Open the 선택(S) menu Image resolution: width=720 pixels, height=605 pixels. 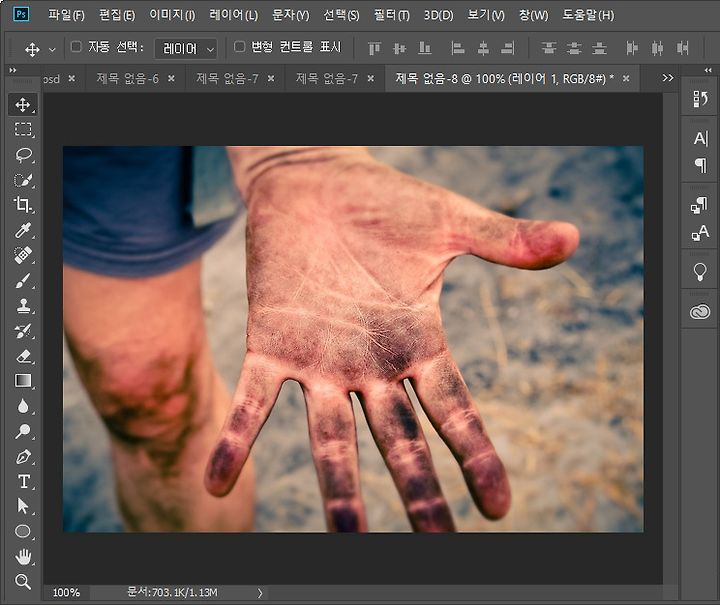point(341,15)
